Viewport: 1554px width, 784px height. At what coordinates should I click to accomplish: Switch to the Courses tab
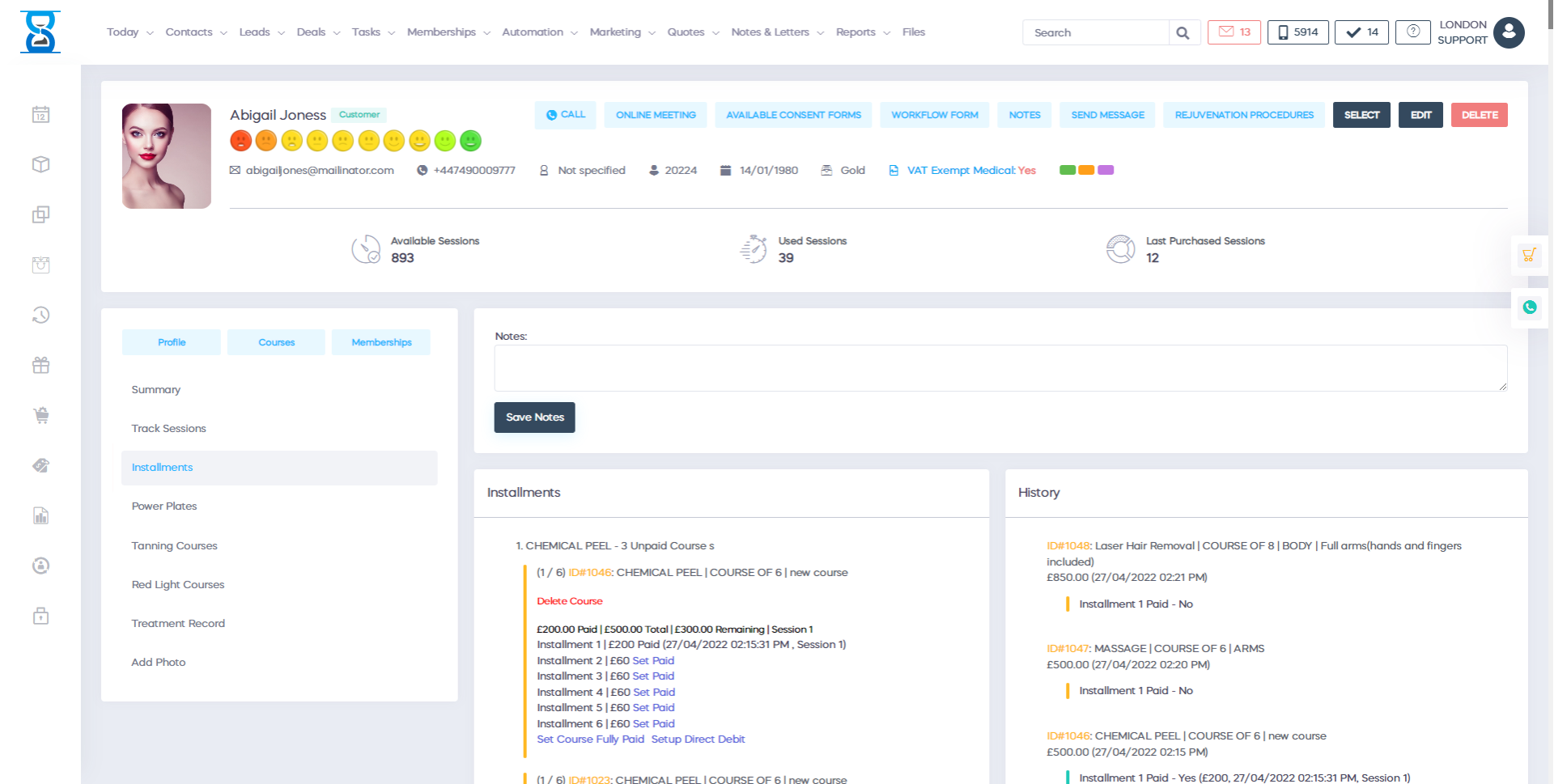[x=276, y=342]
